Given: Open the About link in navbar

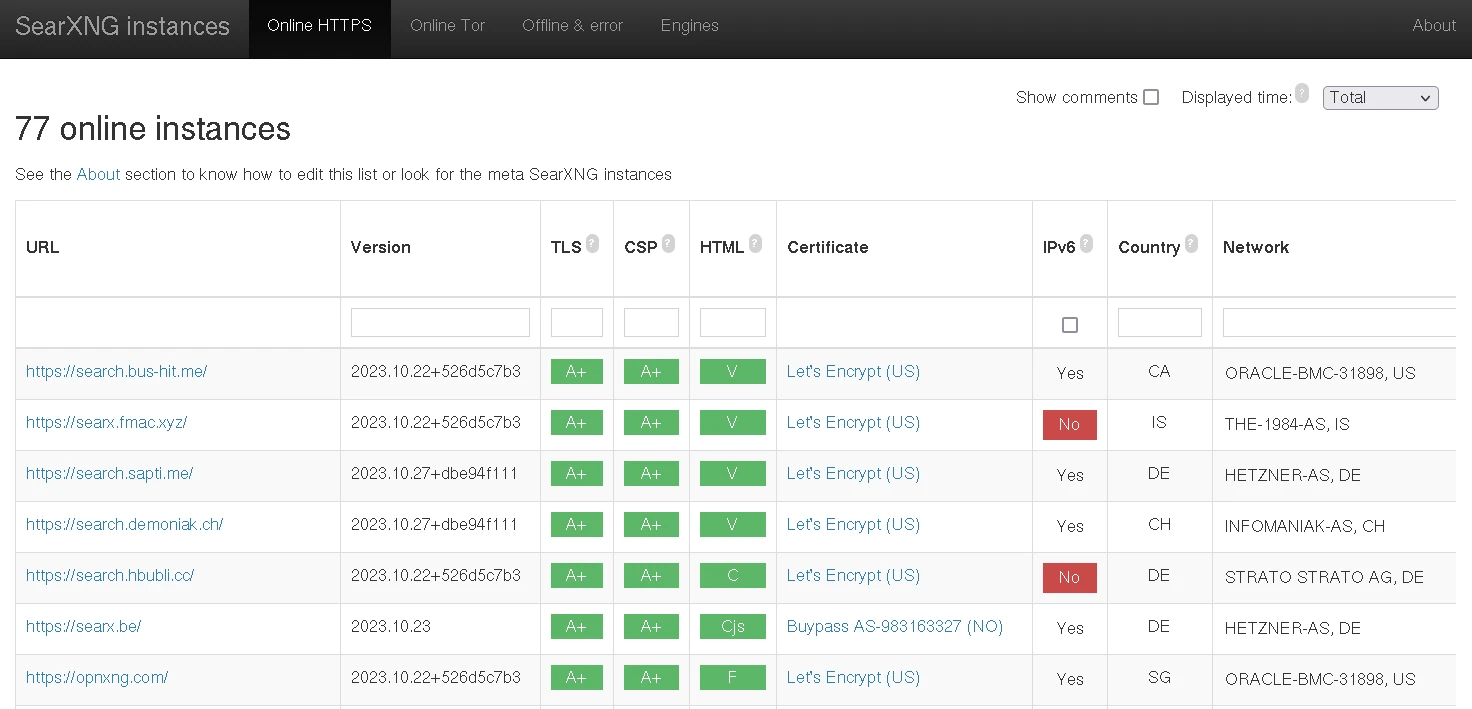Looking at the screenshot, I should (1433, 26).
